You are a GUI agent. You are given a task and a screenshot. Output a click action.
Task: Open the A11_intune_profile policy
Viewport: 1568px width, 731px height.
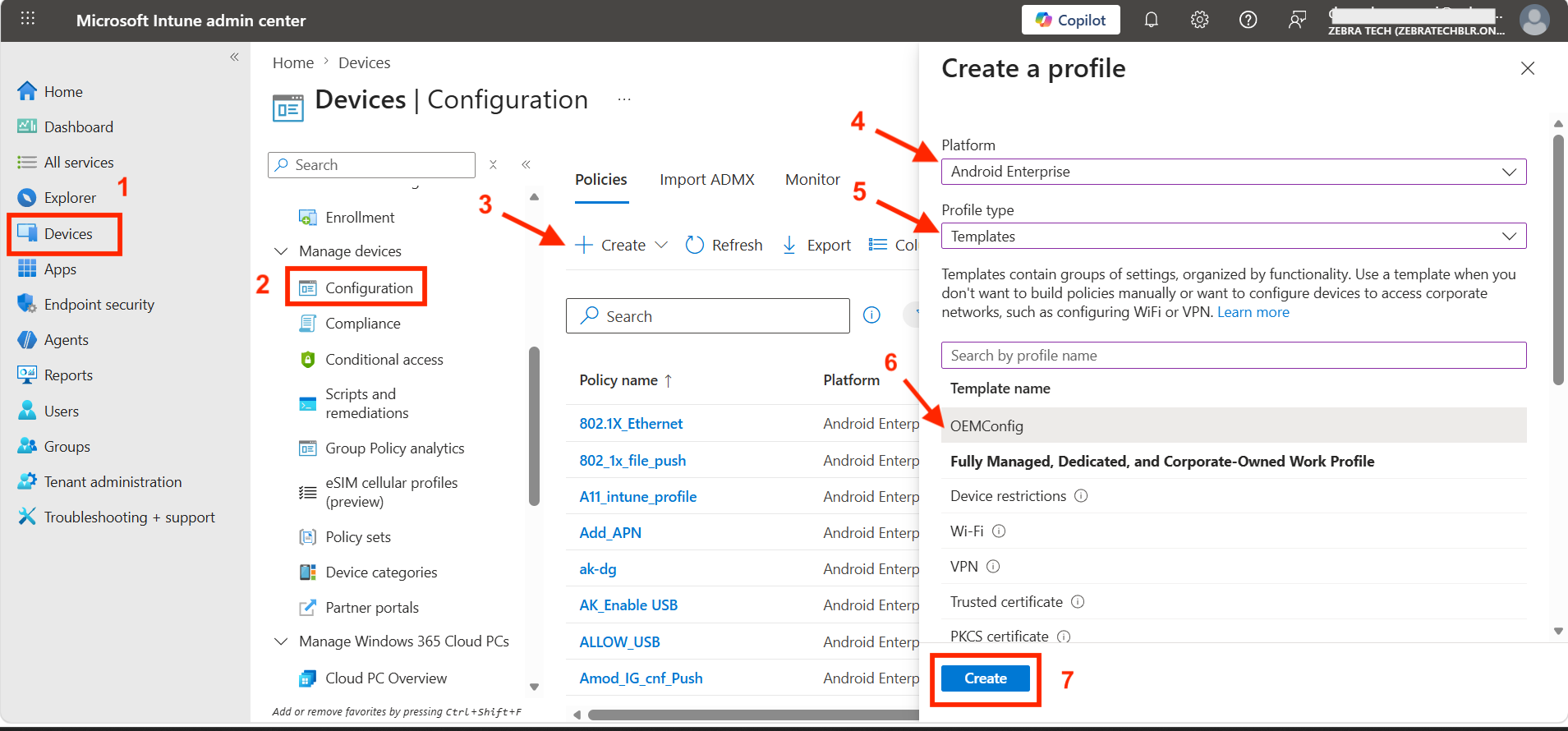pos(638,496)
